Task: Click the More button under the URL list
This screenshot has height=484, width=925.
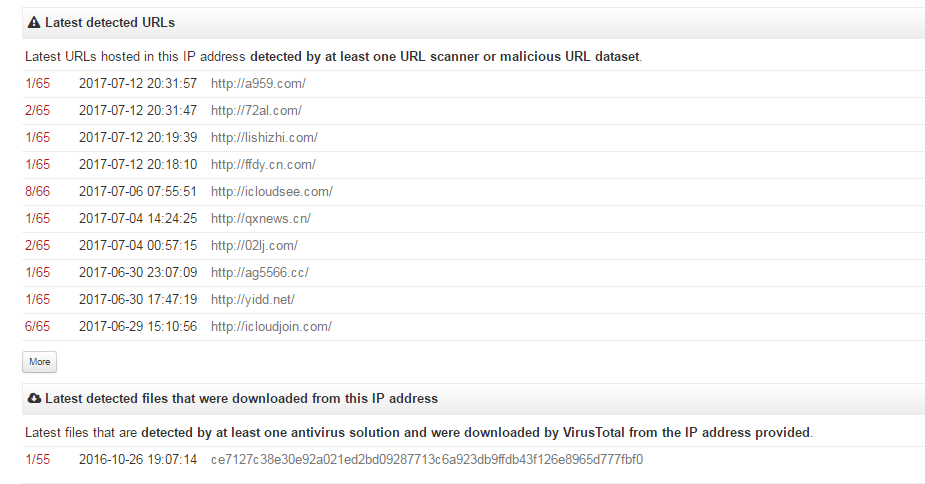Action: 40,362
